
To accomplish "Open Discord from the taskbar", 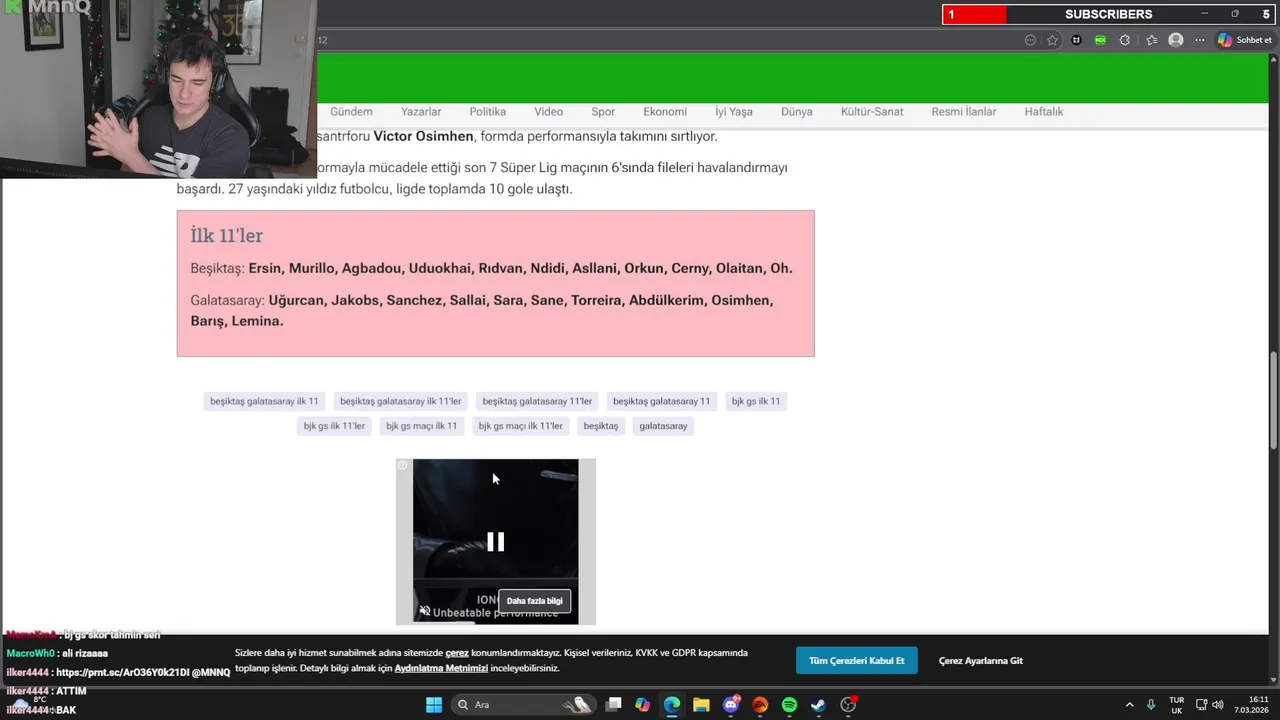I will (x=731, y=705).
